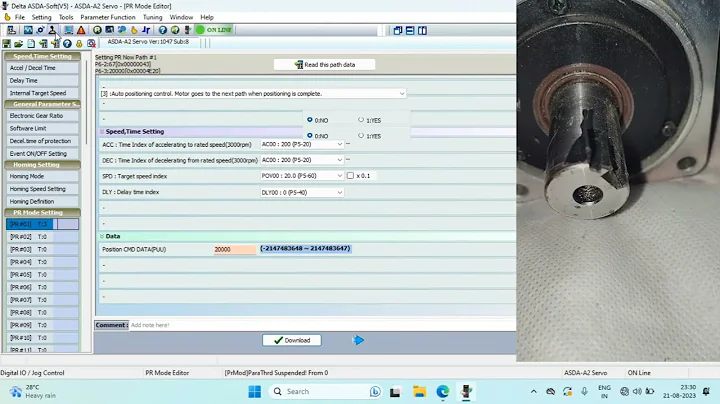Screen dimensions: 720x404
Task: Click the computer monitor icon in top toolbar
Action: click(68, 30)
